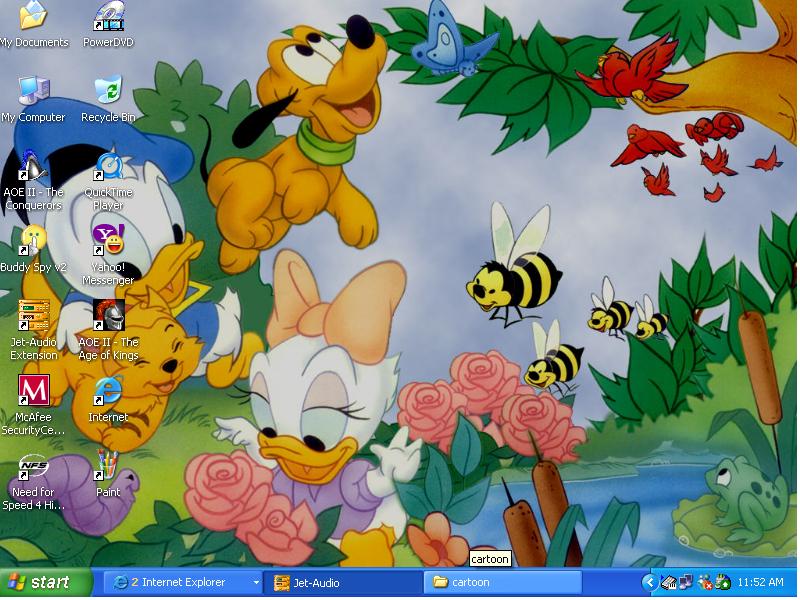Select the My Computer desktop icon
Viewport: 800px width, 600px height.
coord(34,99)
